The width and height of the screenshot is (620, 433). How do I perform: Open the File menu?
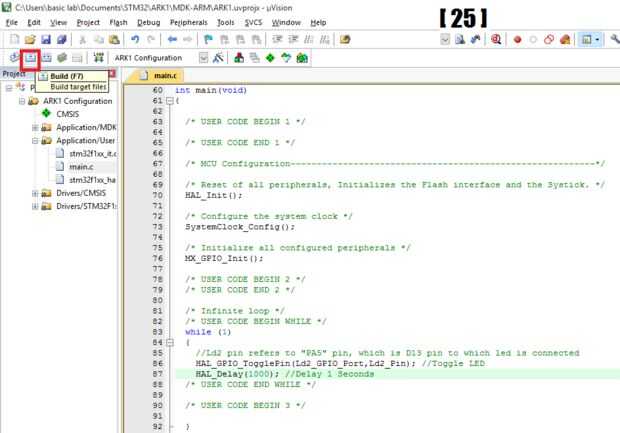click(x=12, y=23)
